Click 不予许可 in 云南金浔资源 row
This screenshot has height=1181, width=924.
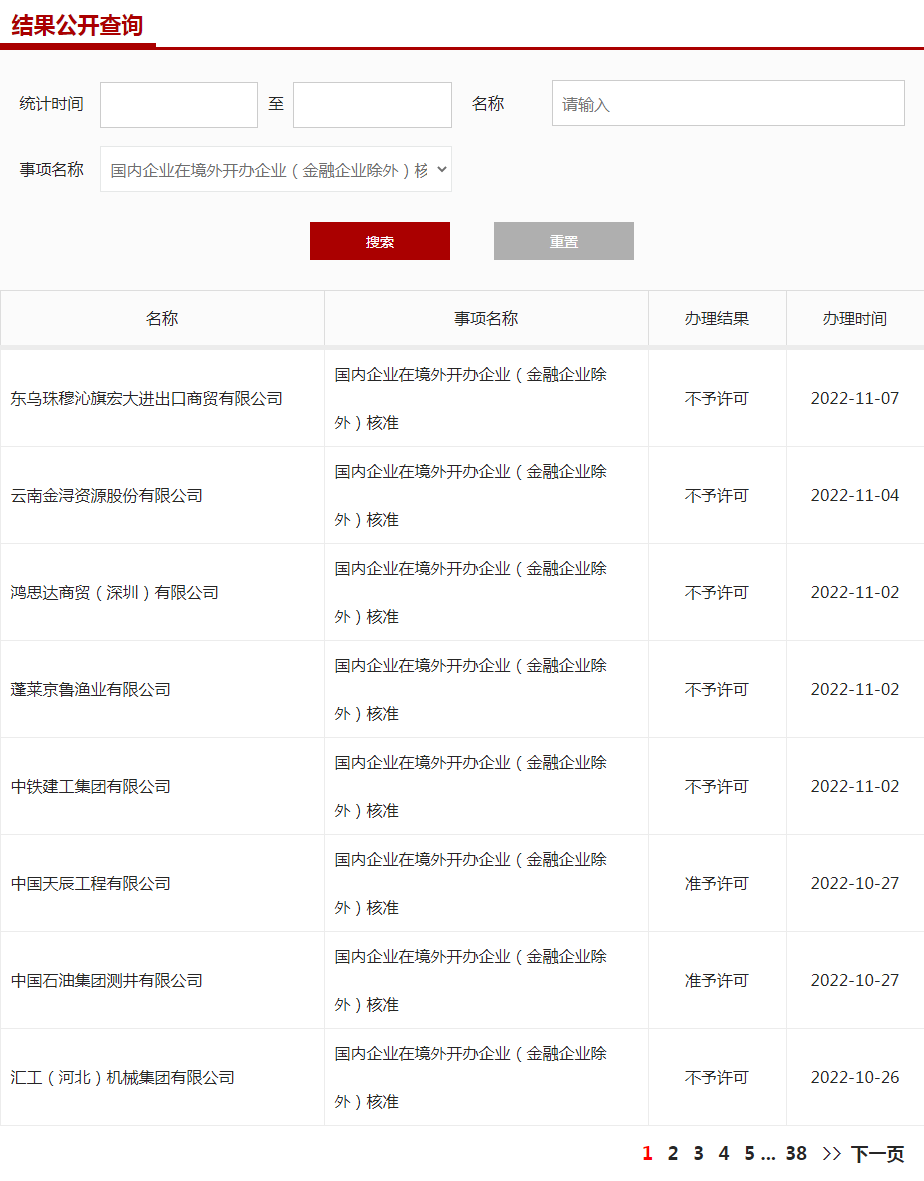[x=716, y=496]
